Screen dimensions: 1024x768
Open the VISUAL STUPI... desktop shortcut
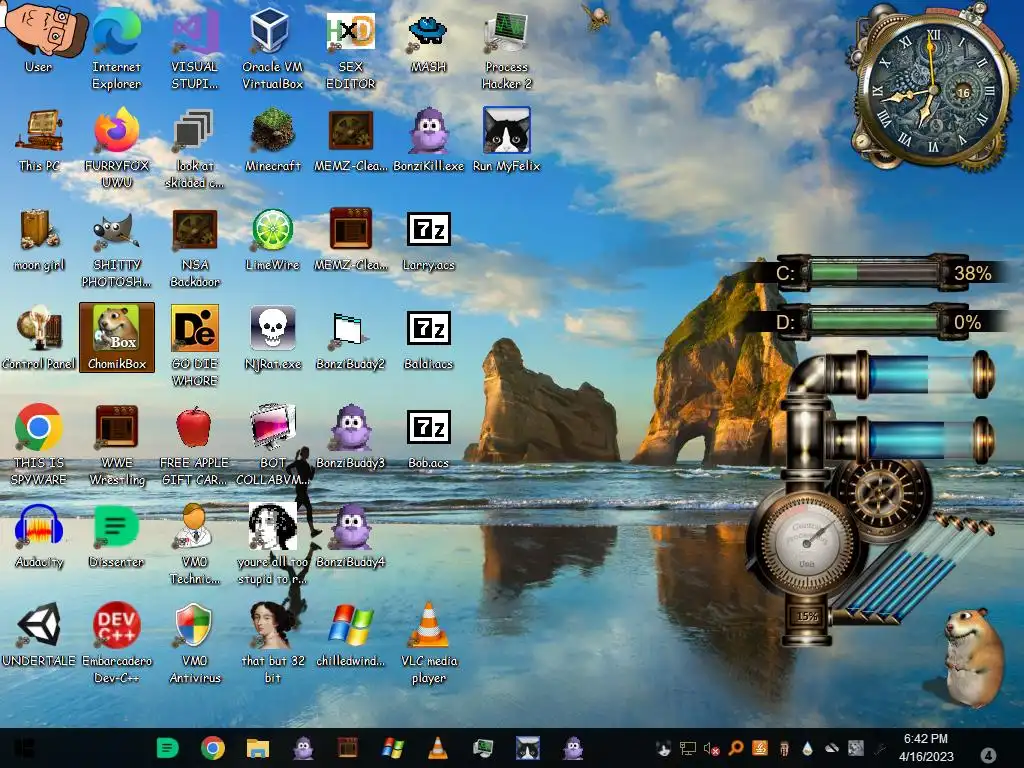[195, 49]
